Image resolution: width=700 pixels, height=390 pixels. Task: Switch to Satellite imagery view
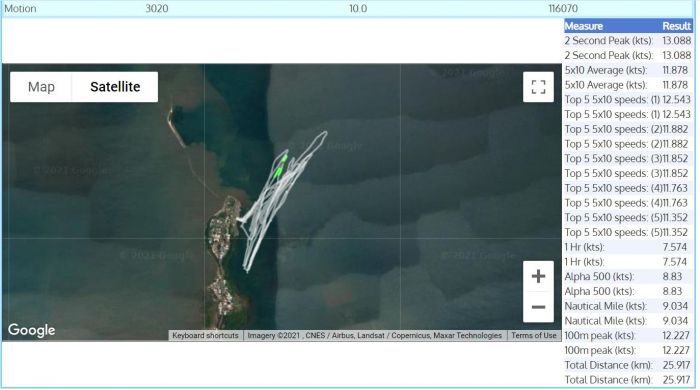pos(115,87)
